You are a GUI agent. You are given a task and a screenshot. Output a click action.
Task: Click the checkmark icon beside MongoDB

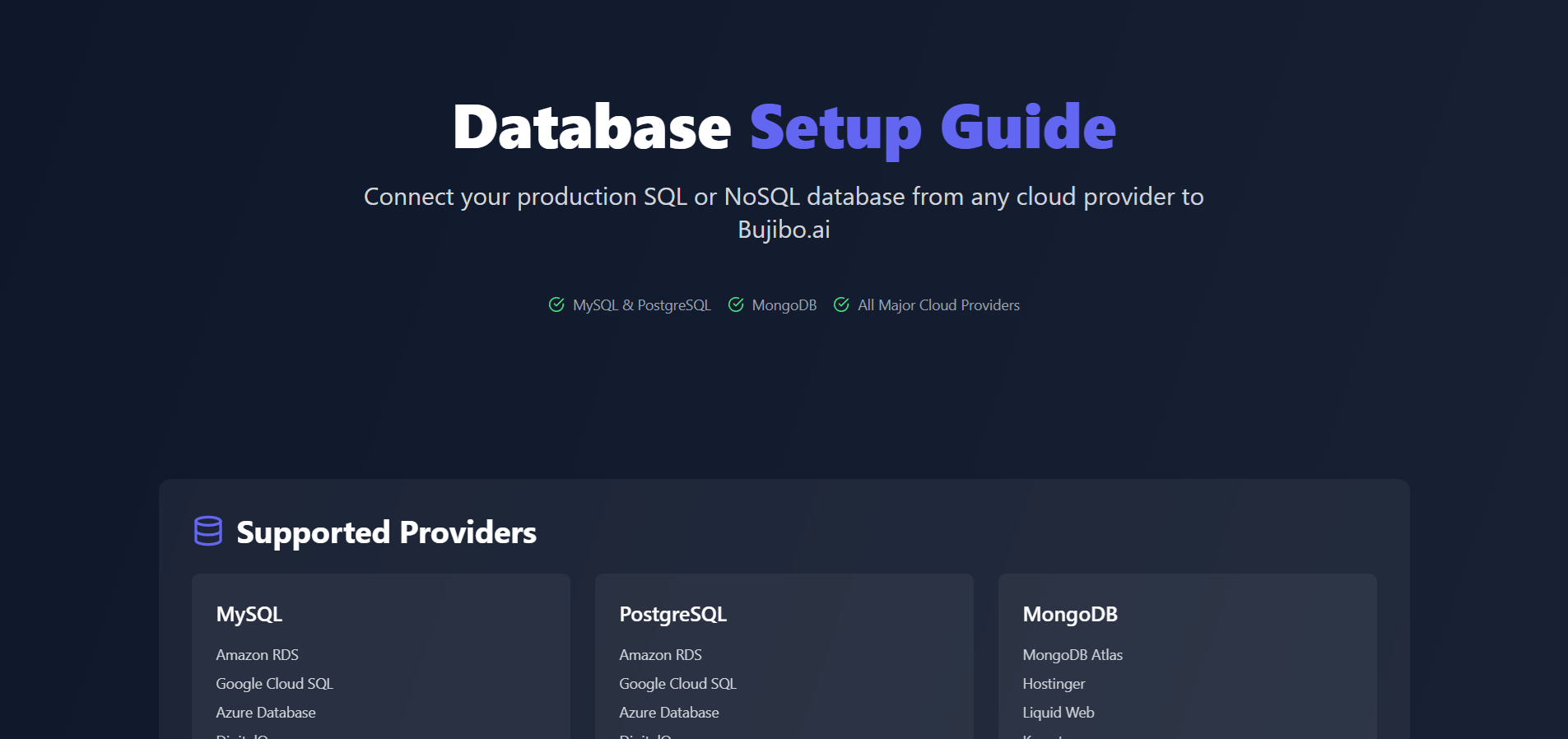(x=736, y=304)
